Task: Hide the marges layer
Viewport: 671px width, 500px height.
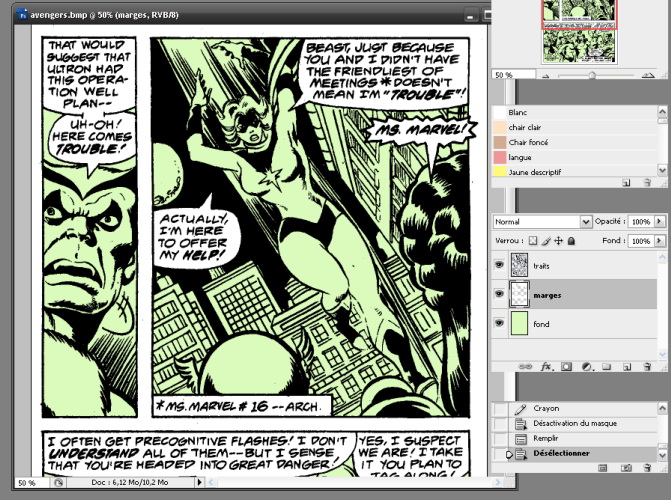Action: coord(499,294)
